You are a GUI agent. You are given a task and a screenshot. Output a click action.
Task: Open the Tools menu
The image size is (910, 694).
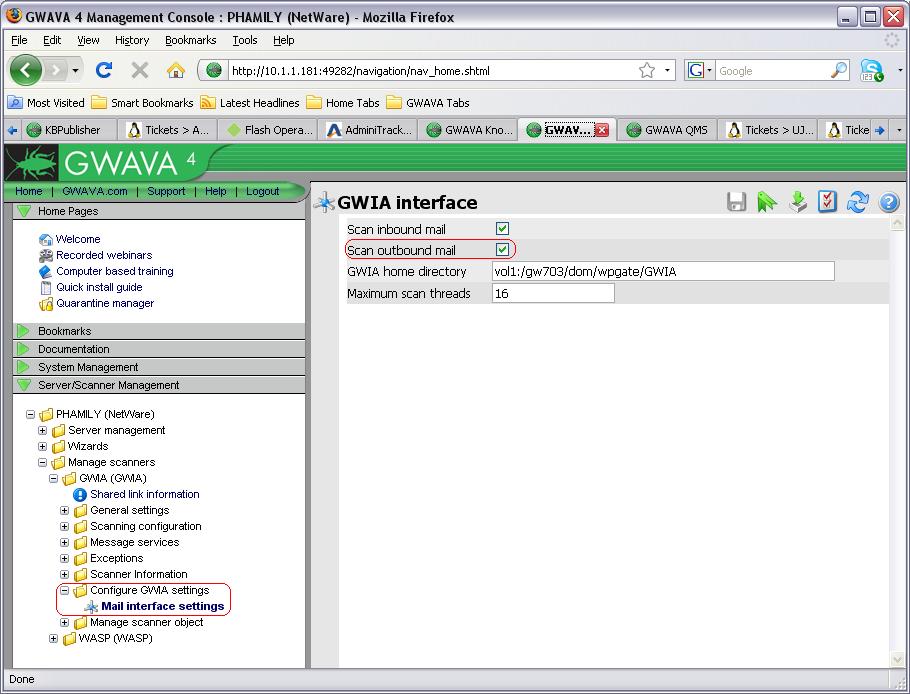coord(245,40)
